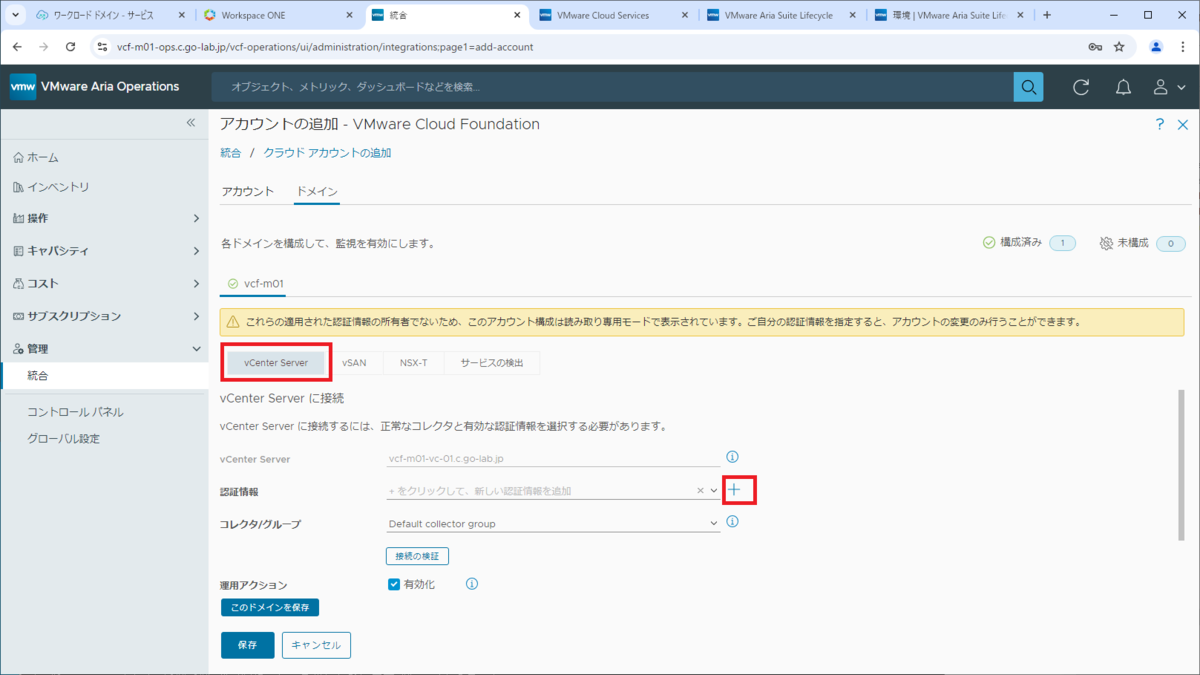Image resolution: width=1200 pixels, height=675 pixels.
Task: Show info icon beside 有効化 checkbox
Action: 472,584
